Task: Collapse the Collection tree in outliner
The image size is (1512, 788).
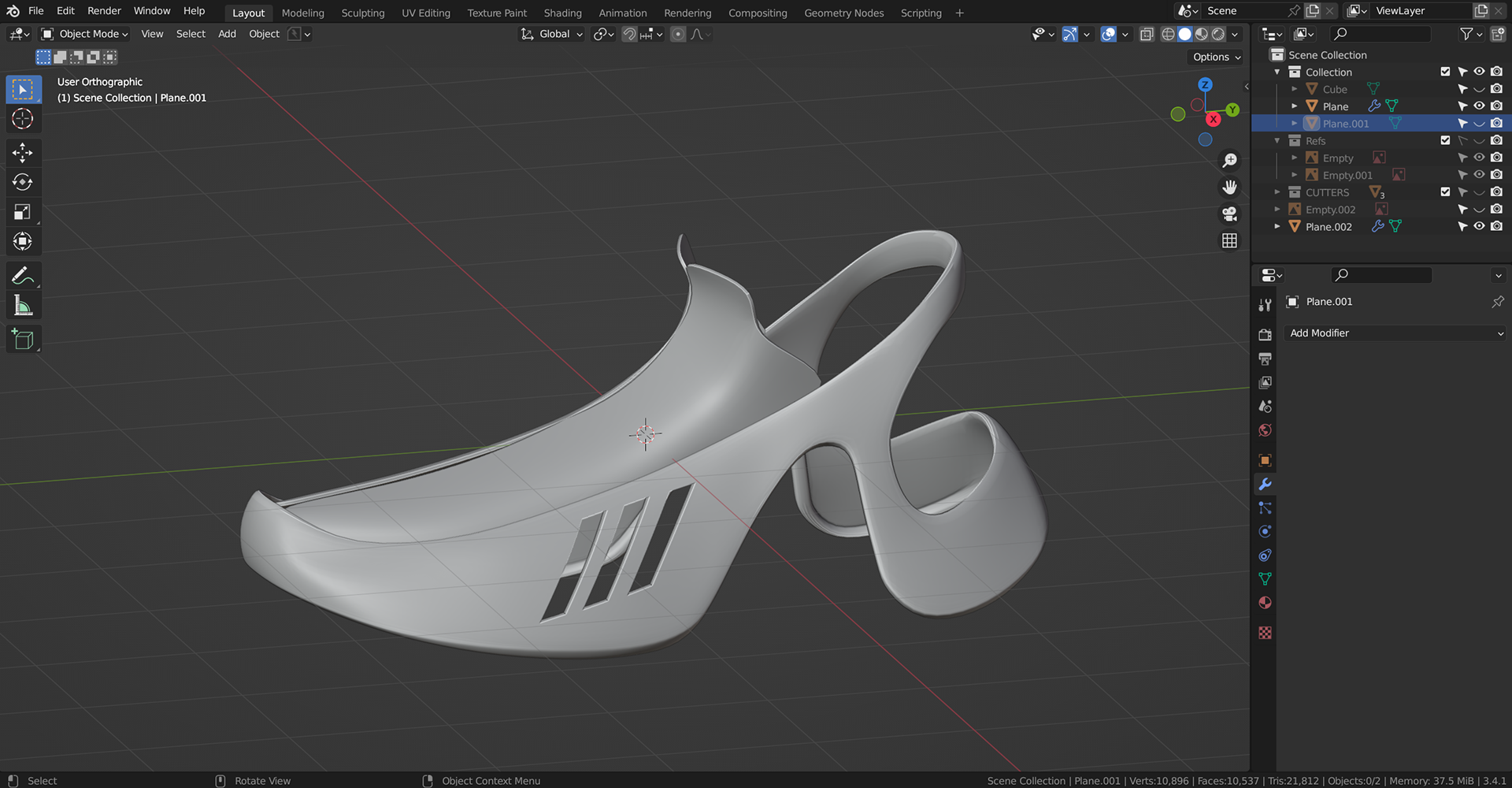Action: [x=1277, y=72]
